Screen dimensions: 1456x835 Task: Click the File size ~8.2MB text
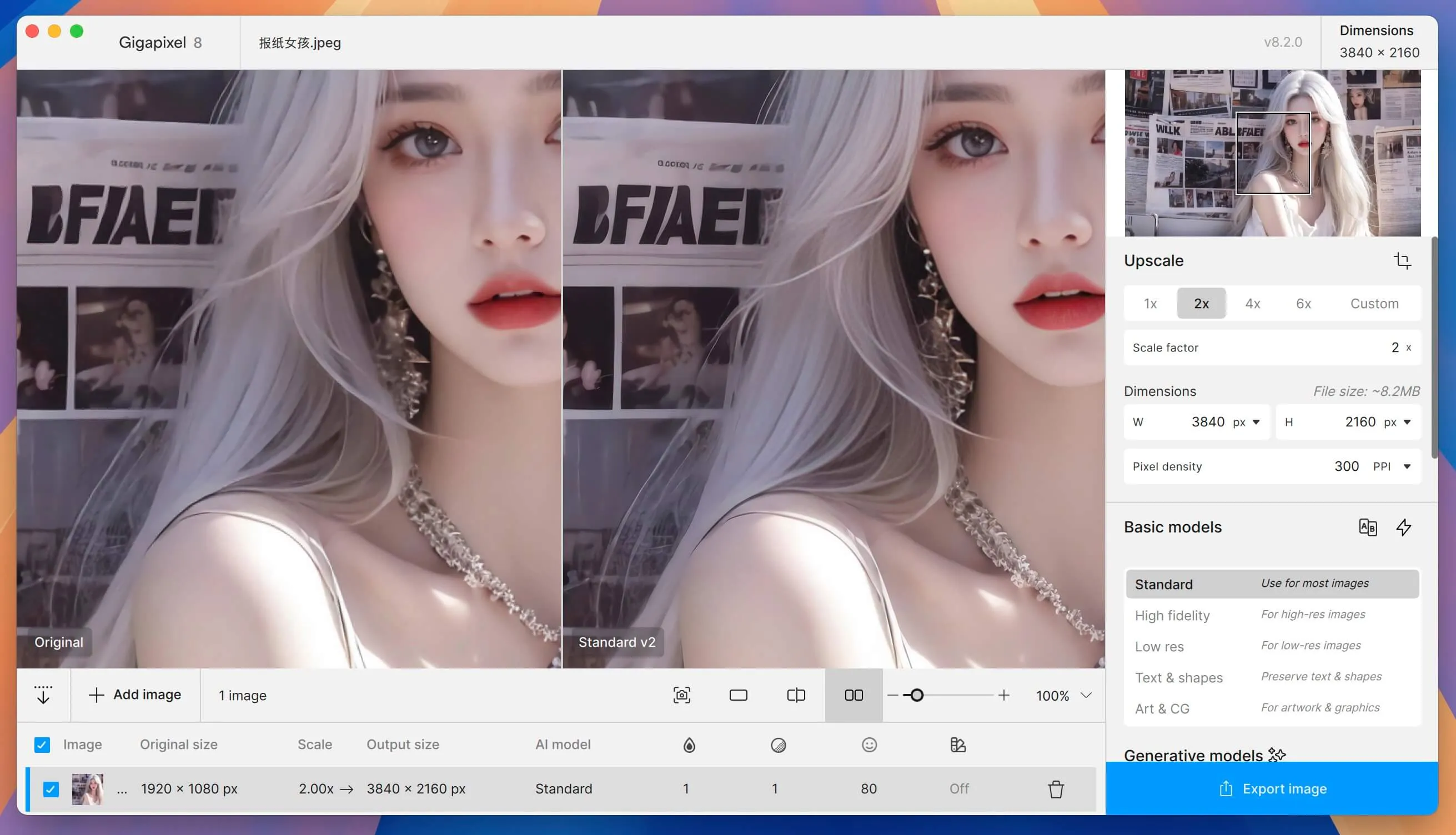pos(1366,391)
